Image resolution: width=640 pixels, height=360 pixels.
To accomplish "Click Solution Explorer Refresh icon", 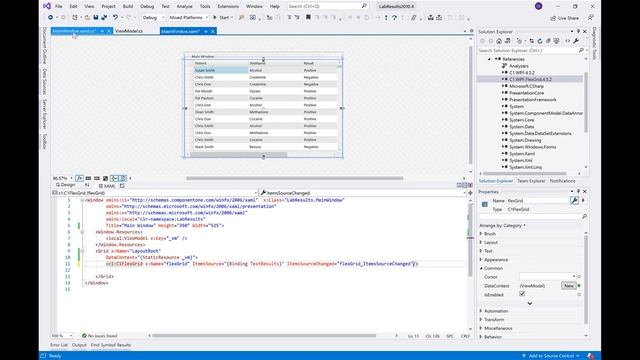I will (540, 41).
